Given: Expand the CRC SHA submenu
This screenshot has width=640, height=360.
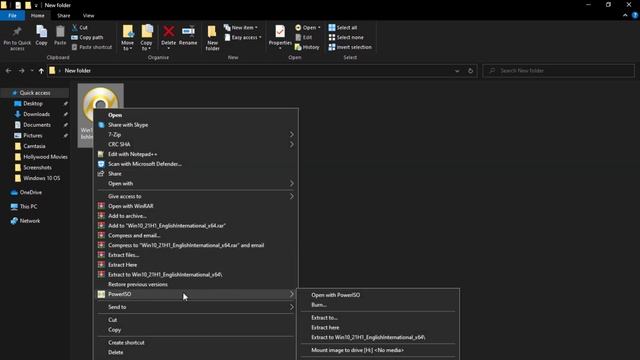Looking at the screenshot, I should coord(196,144).
